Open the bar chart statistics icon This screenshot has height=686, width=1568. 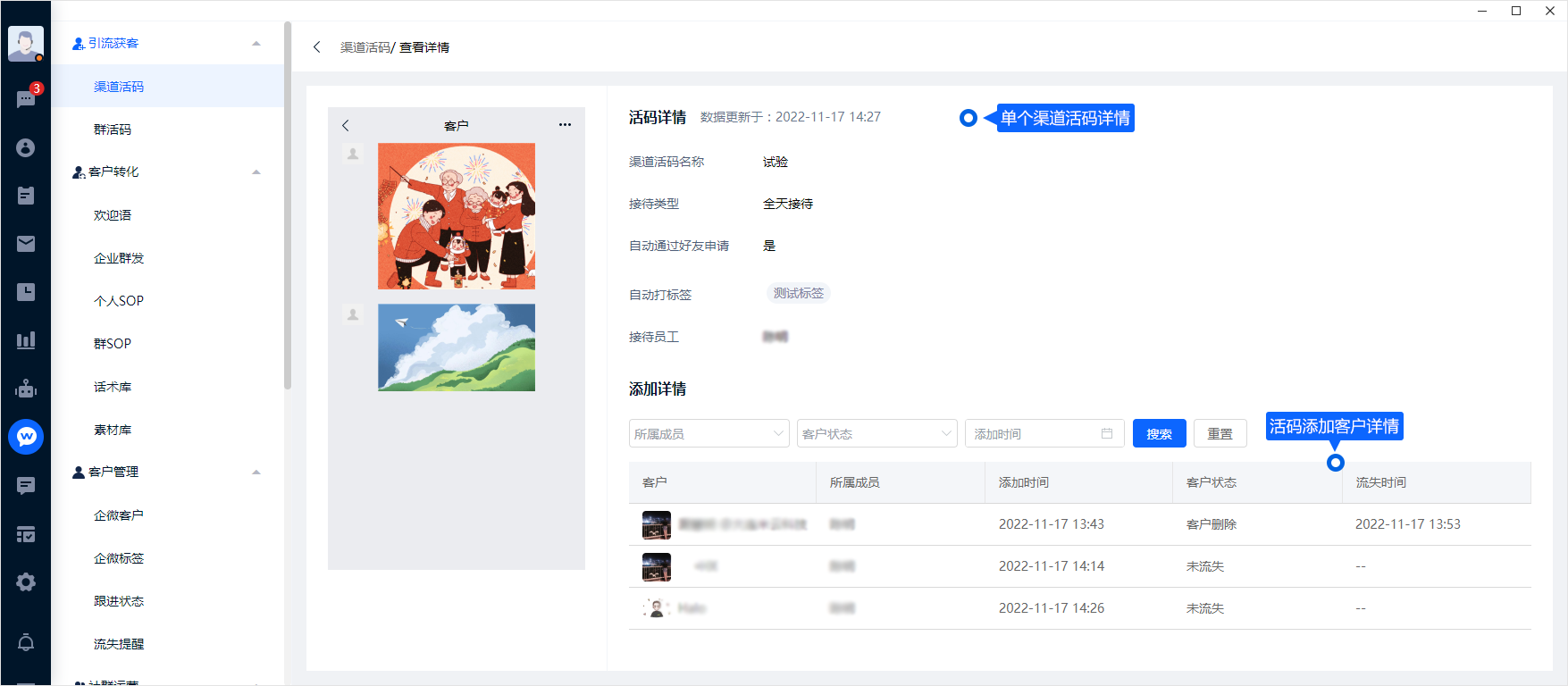coord(26,340)
